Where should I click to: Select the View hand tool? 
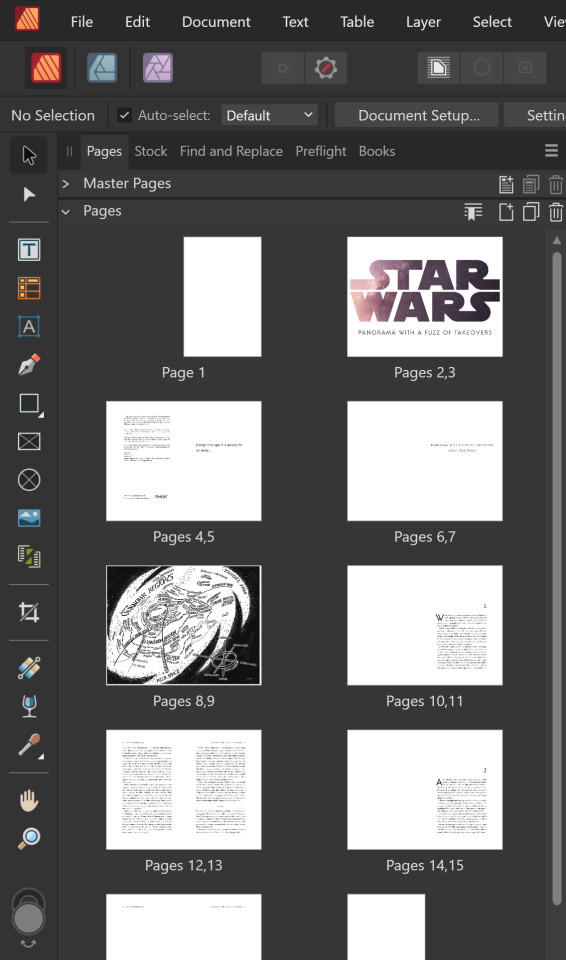tap(29, 800)
